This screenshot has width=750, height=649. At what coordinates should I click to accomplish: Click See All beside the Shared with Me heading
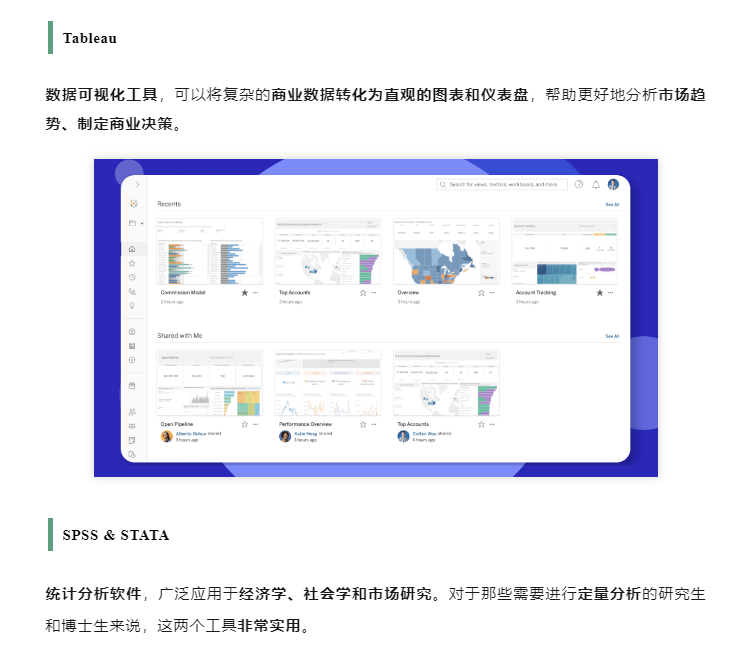[x=612, y=336]
